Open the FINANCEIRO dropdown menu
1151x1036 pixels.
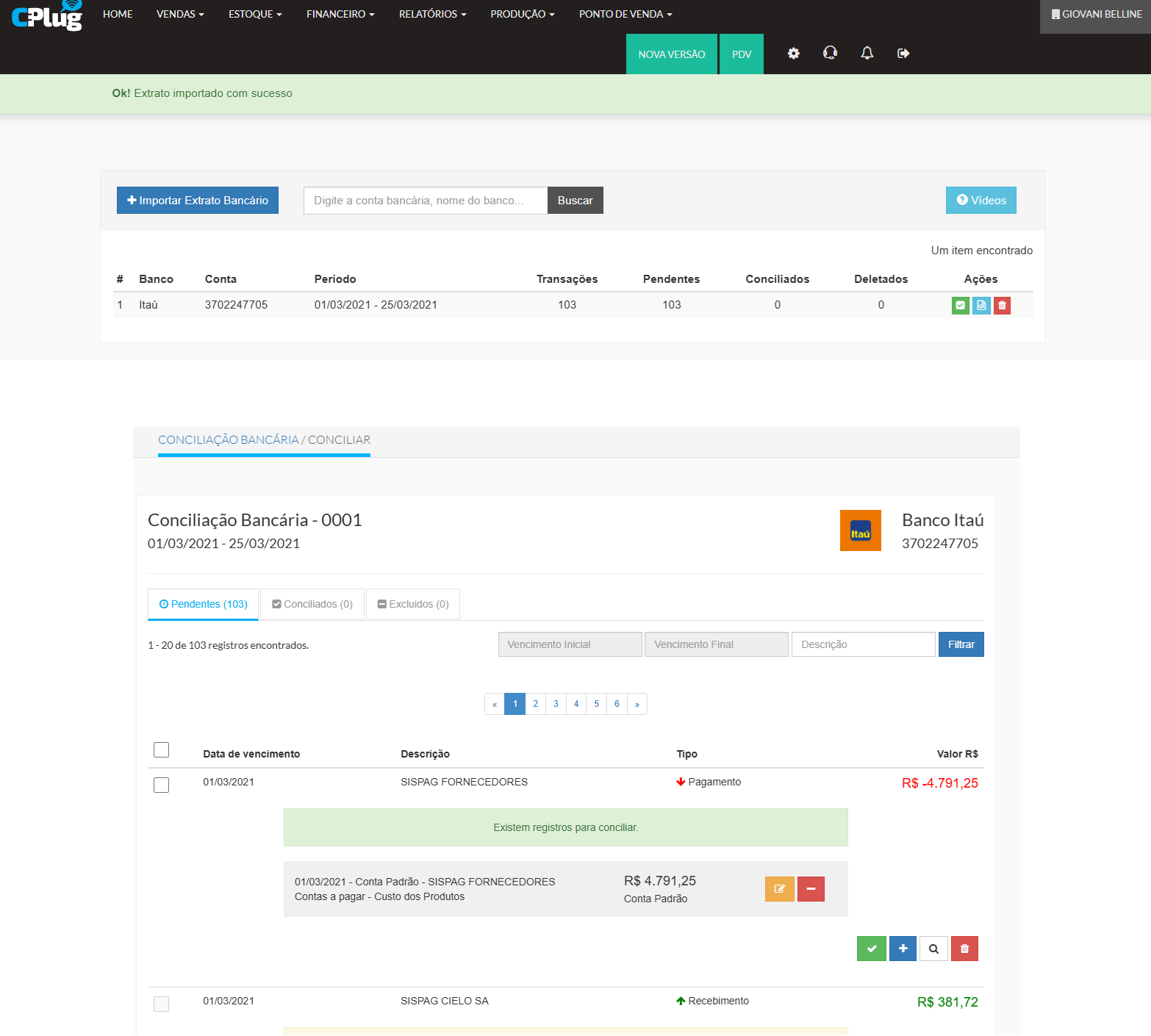(x=340, y=14)
